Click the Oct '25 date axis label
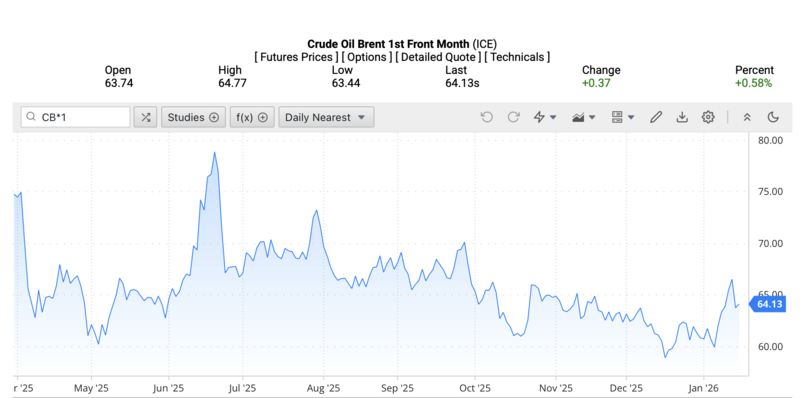The image size is (800, 398). click(475, 388)
